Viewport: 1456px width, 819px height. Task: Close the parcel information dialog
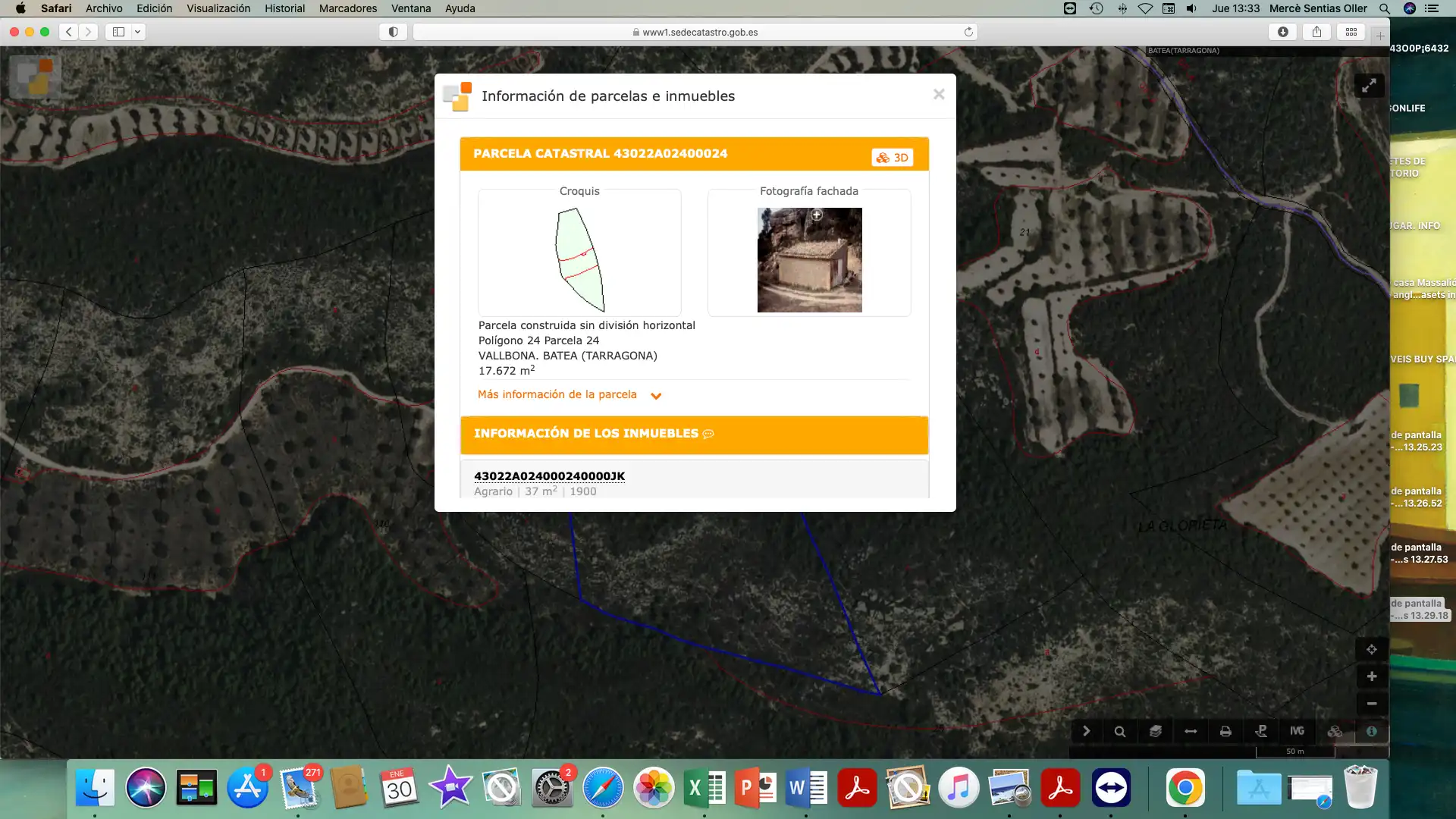click(939, 94)
